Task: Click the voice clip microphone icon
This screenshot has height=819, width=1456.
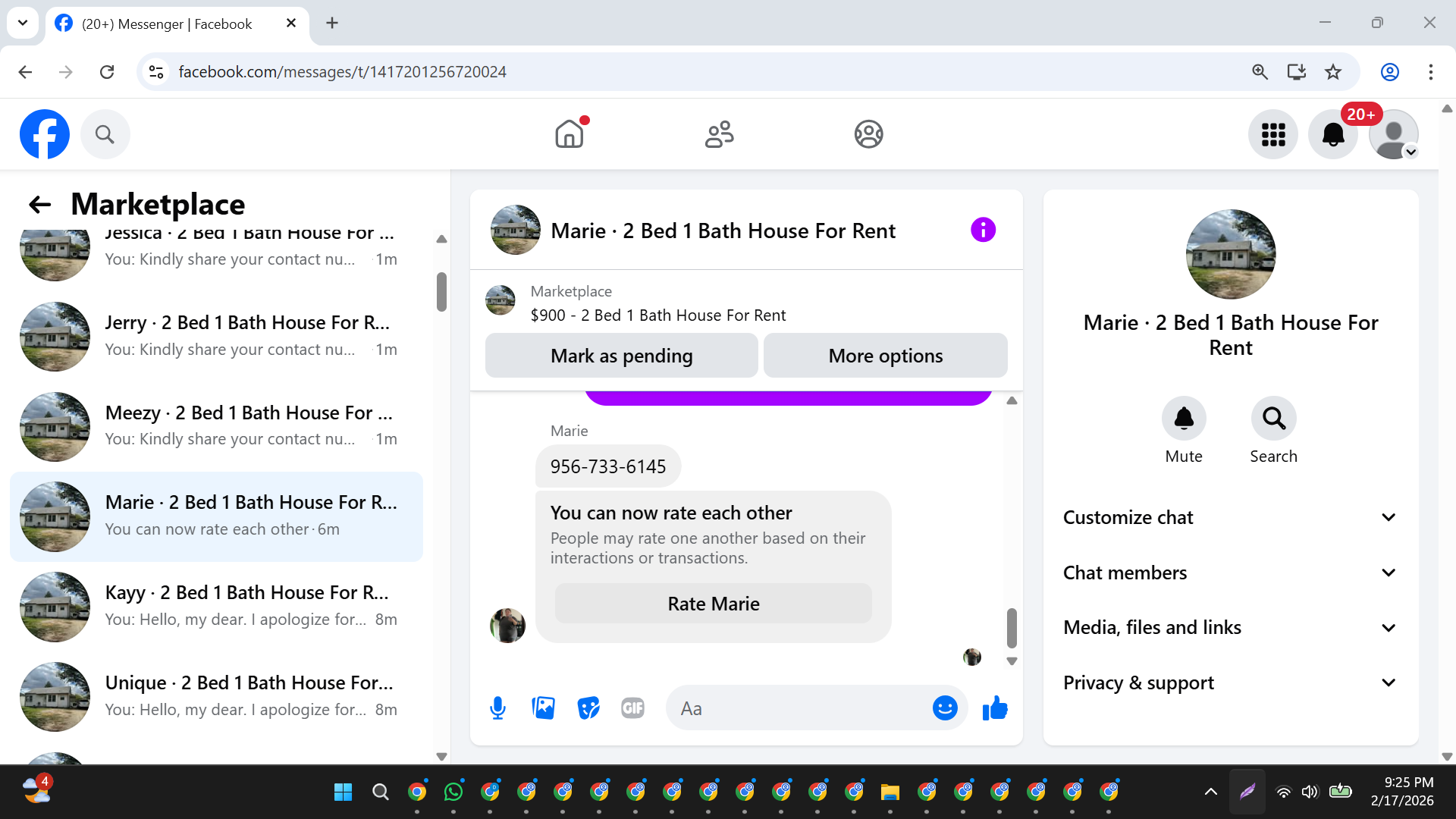Action: [497, 708]
